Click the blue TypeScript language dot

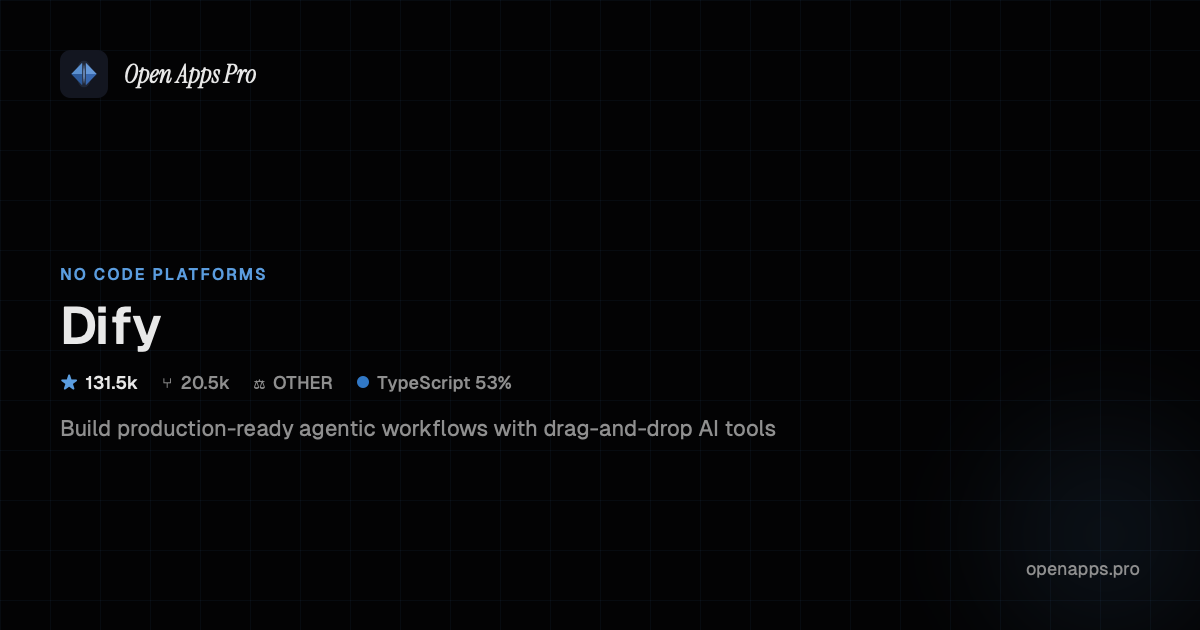363,382
